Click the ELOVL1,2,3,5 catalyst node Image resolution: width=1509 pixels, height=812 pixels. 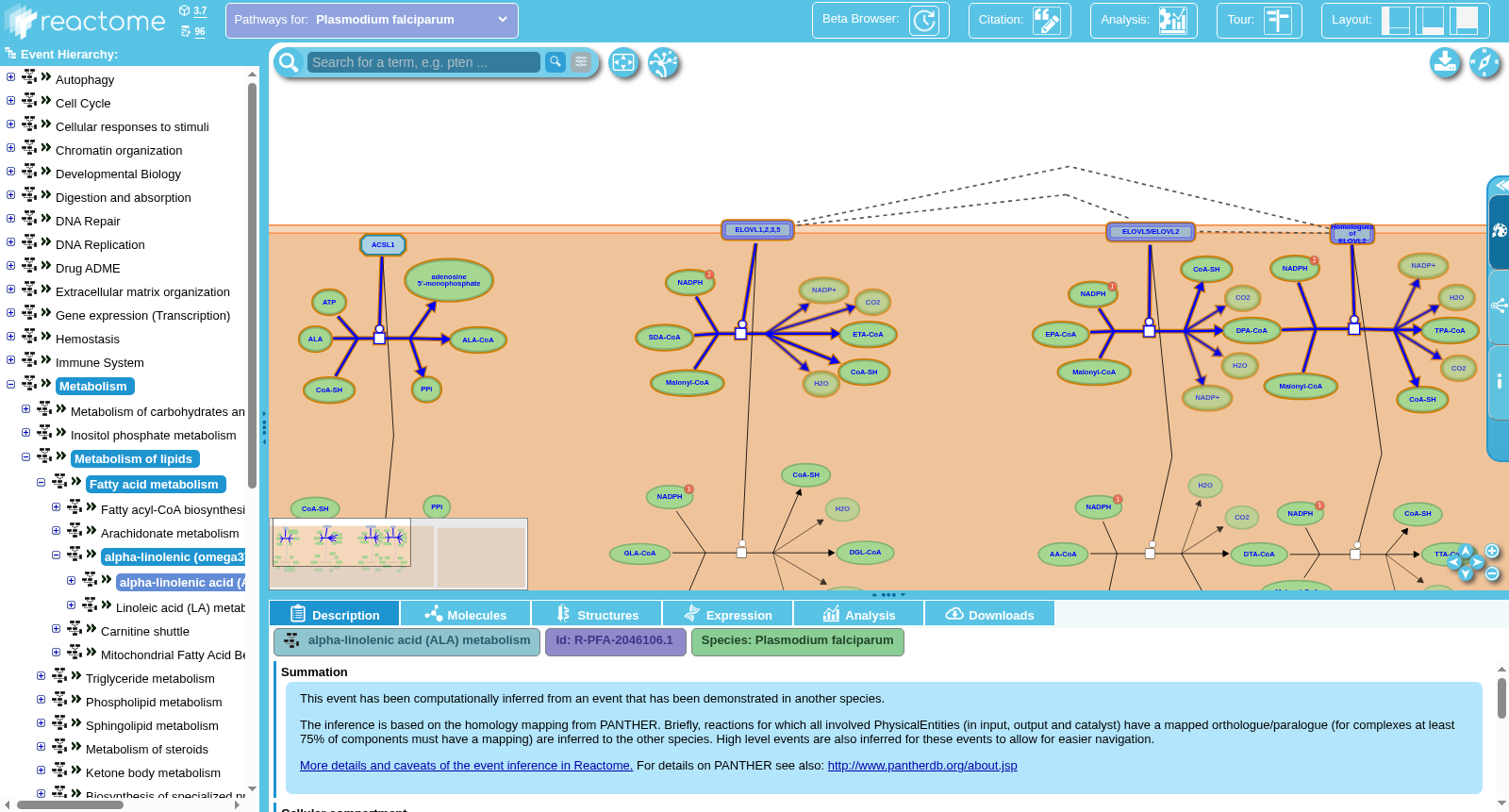pos(757,230)
